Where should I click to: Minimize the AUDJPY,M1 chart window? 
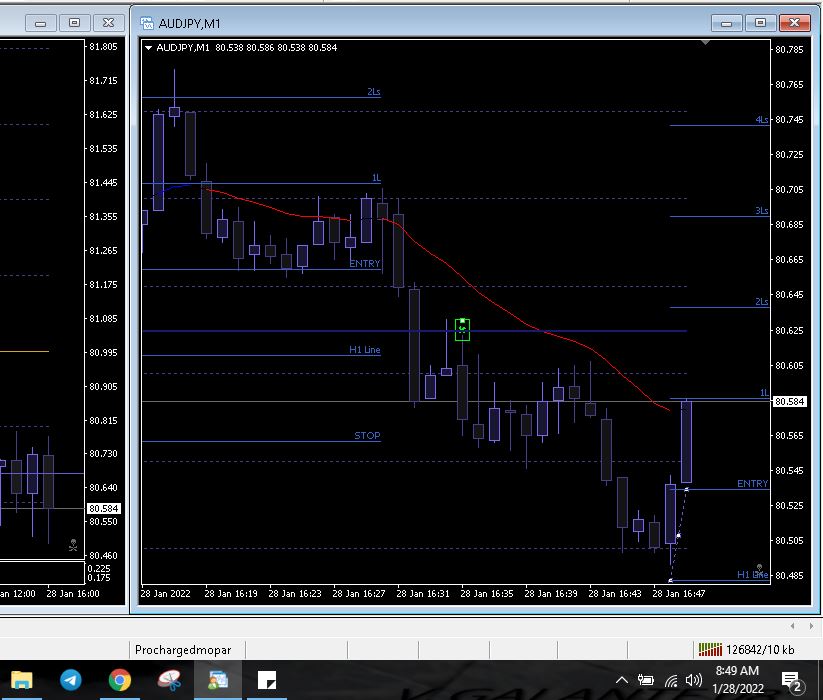click(x=726, y=23)
